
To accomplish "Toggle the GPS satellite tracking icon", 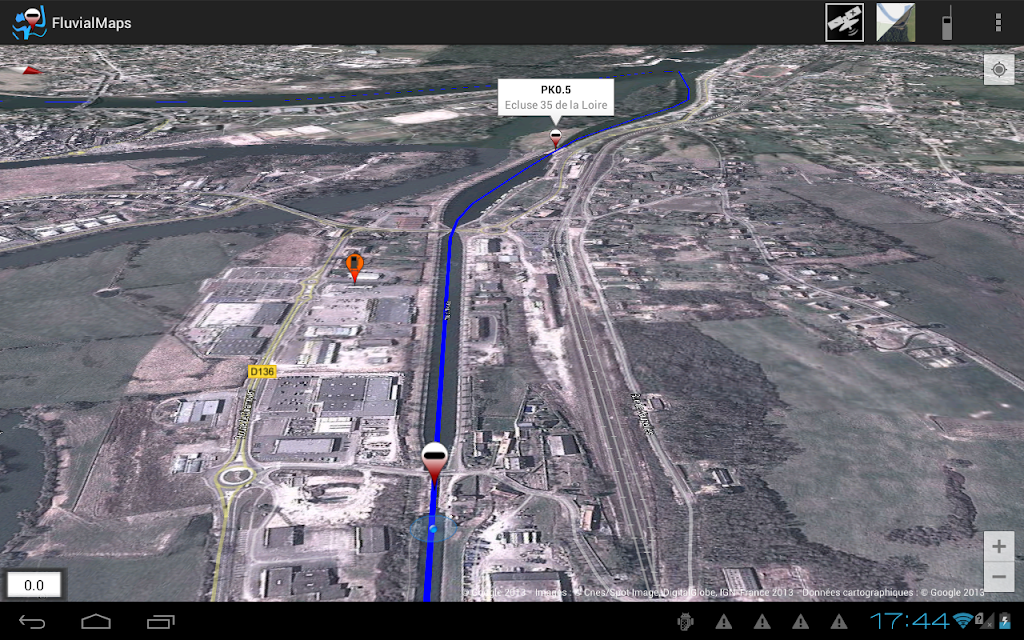I will tap(844, 22).
